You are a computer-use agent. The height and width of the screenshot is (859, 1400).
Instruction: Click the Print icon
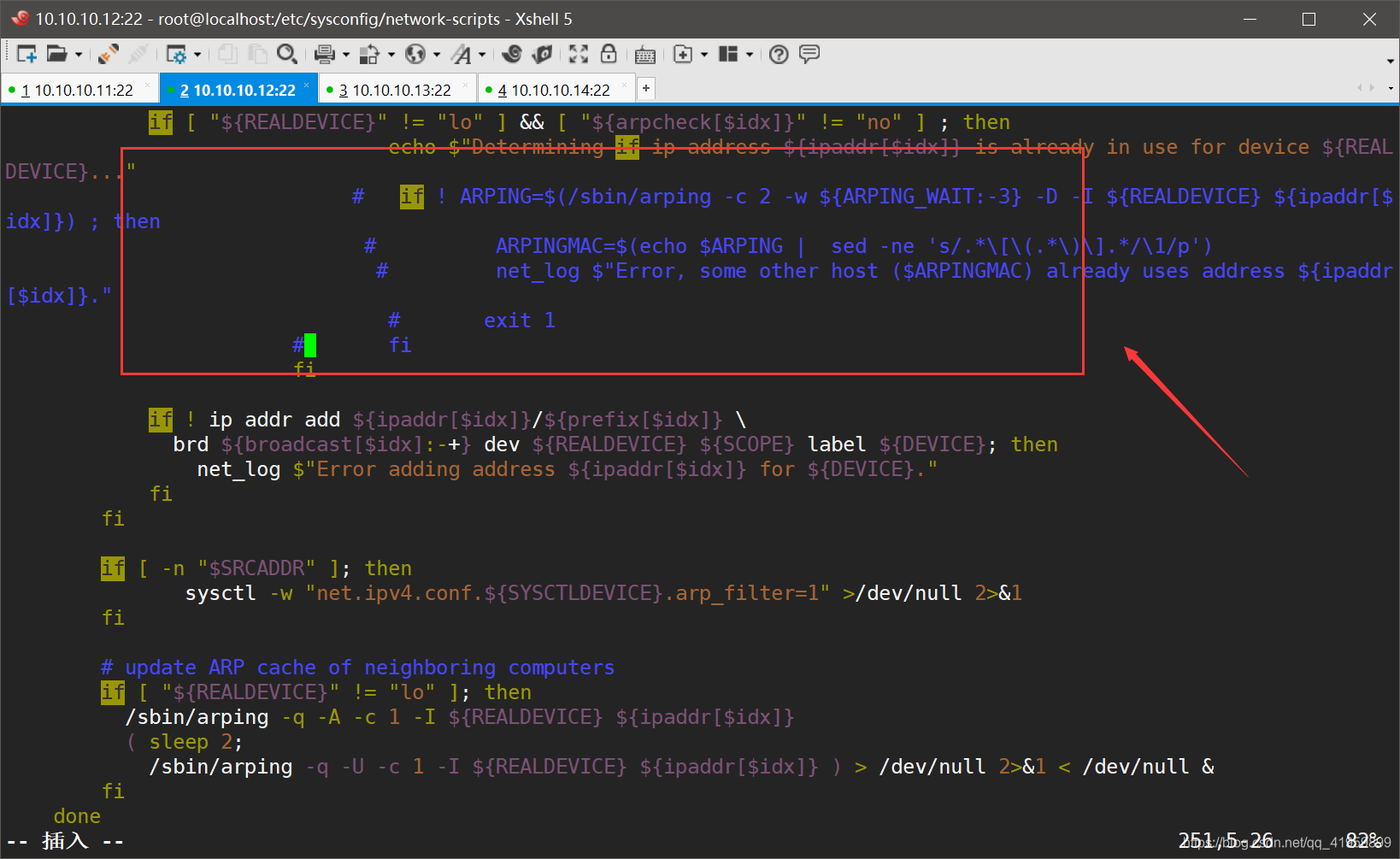tap(324, 55)
